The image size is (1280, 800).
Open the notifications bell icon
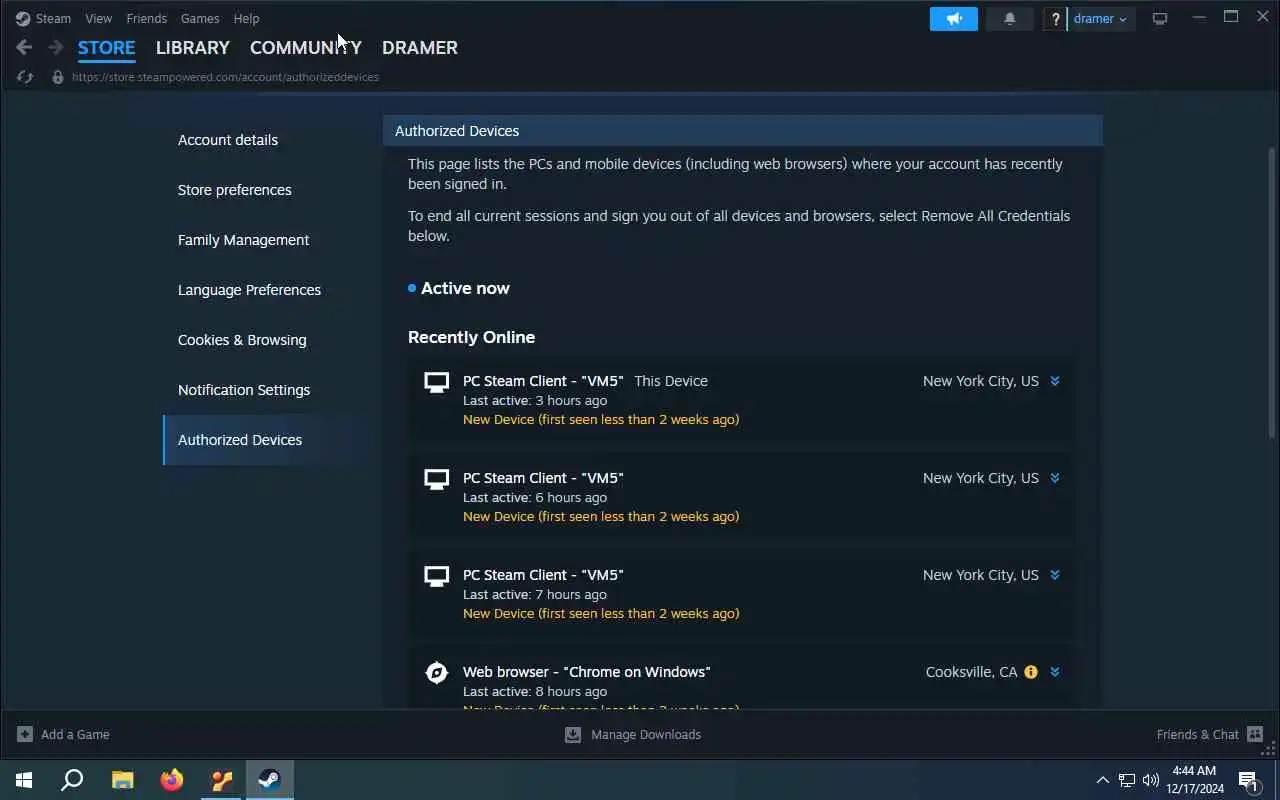click(x=1010, y=19)
